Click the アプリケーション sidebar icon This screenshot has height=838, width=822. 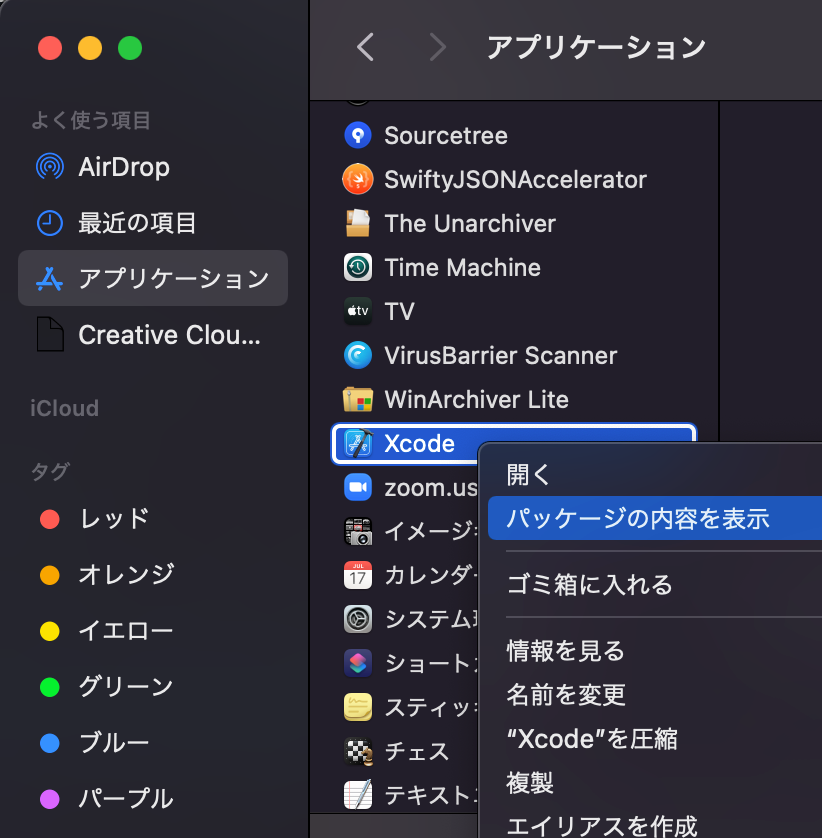[x=50, y=278]
